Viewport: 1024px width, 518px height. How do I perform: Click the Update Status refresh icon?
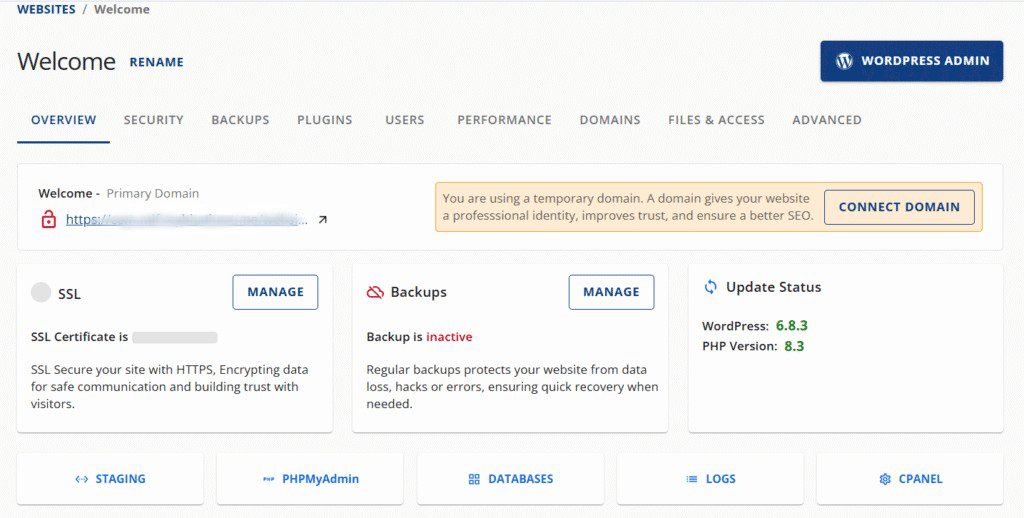[x=711, y=287]
